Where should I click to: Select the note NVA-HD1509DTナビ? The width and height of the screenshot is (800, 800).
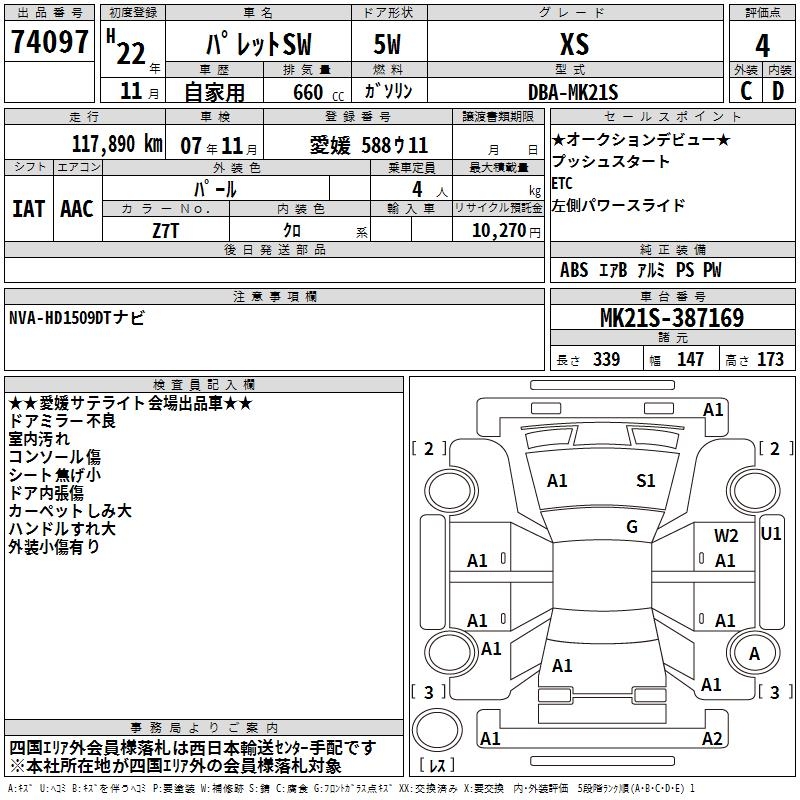pyautogui.click(x=77, y=317)
